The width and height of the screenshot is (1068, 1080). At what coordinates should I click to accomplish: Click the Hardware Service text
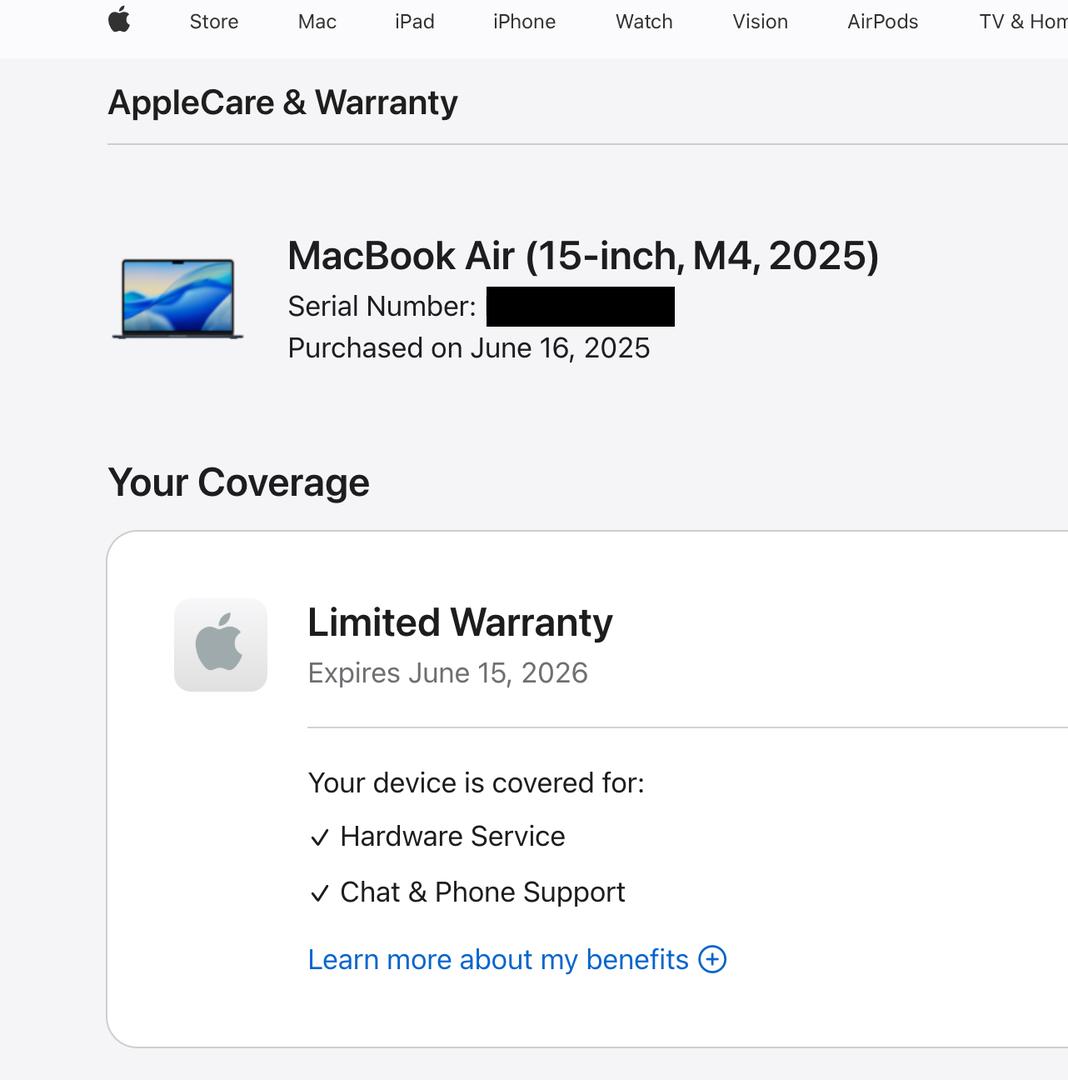(452, 836)
